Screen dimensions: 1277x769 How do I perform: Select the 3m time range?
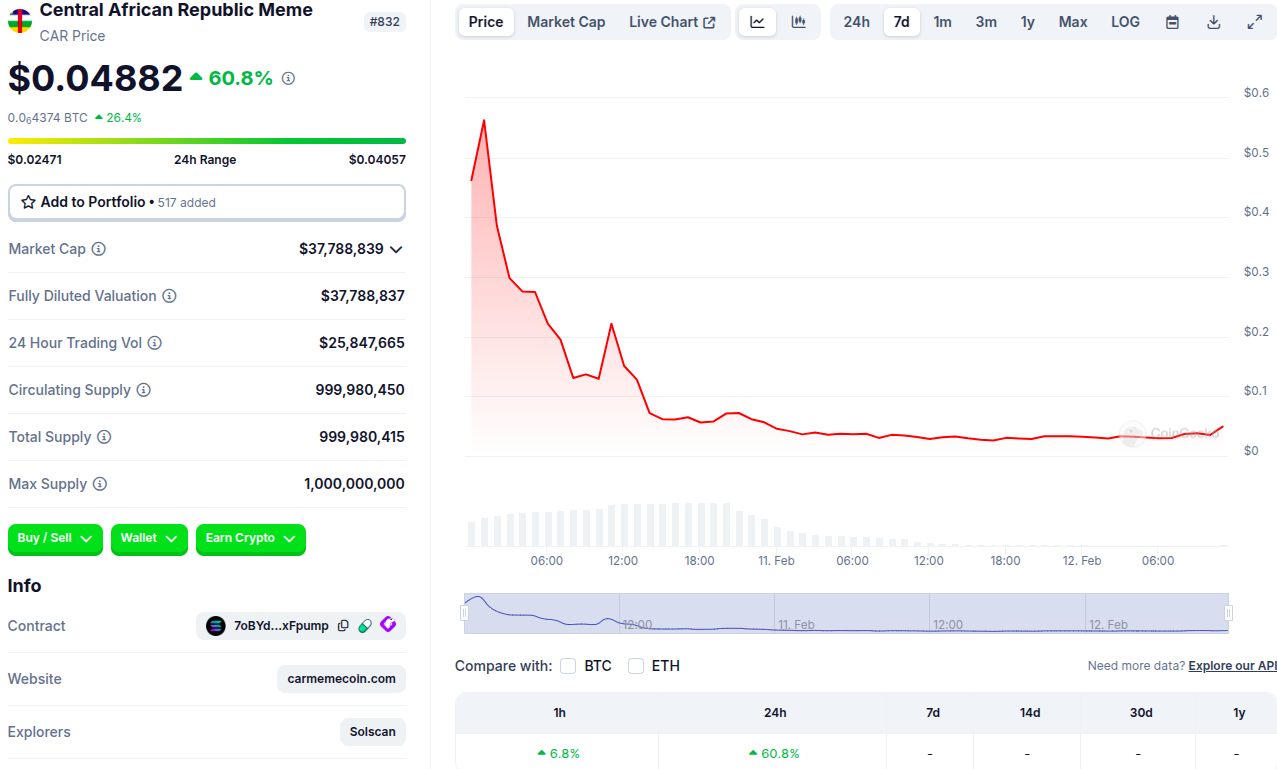(x=986, y=22)
